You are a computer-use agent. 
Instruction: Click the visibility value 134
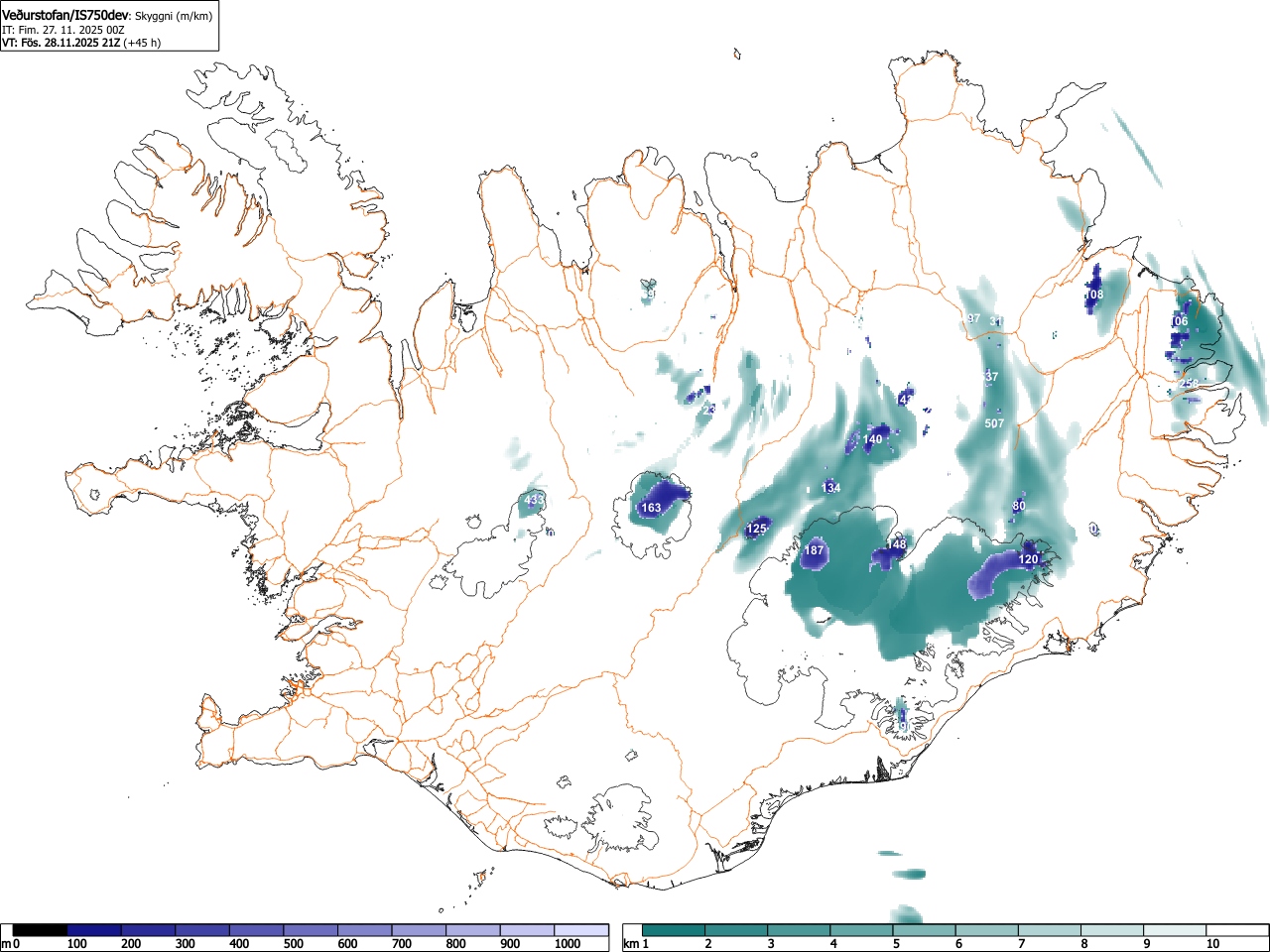(830, 488)
